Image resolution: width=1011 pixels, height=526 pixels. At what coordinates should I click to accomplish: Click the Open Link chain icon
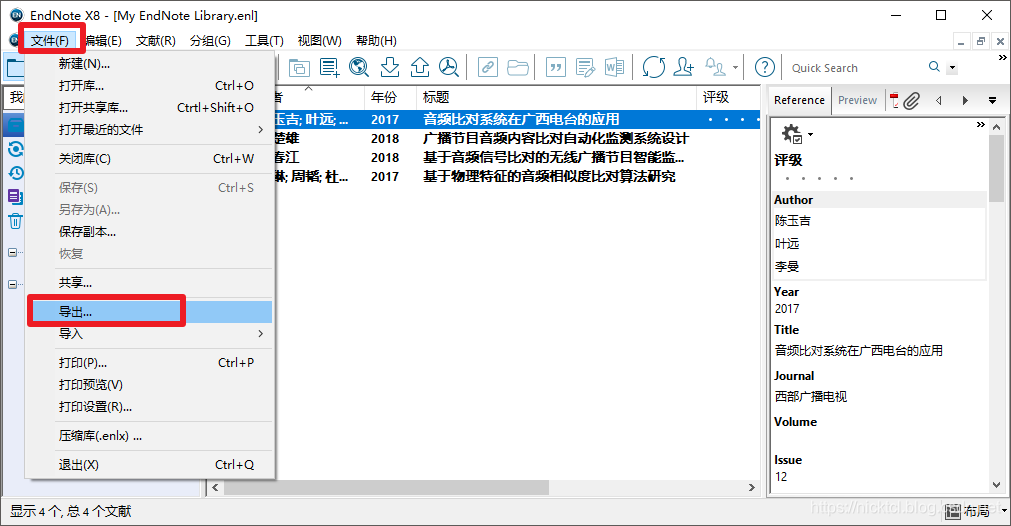[x=487, y=67]
